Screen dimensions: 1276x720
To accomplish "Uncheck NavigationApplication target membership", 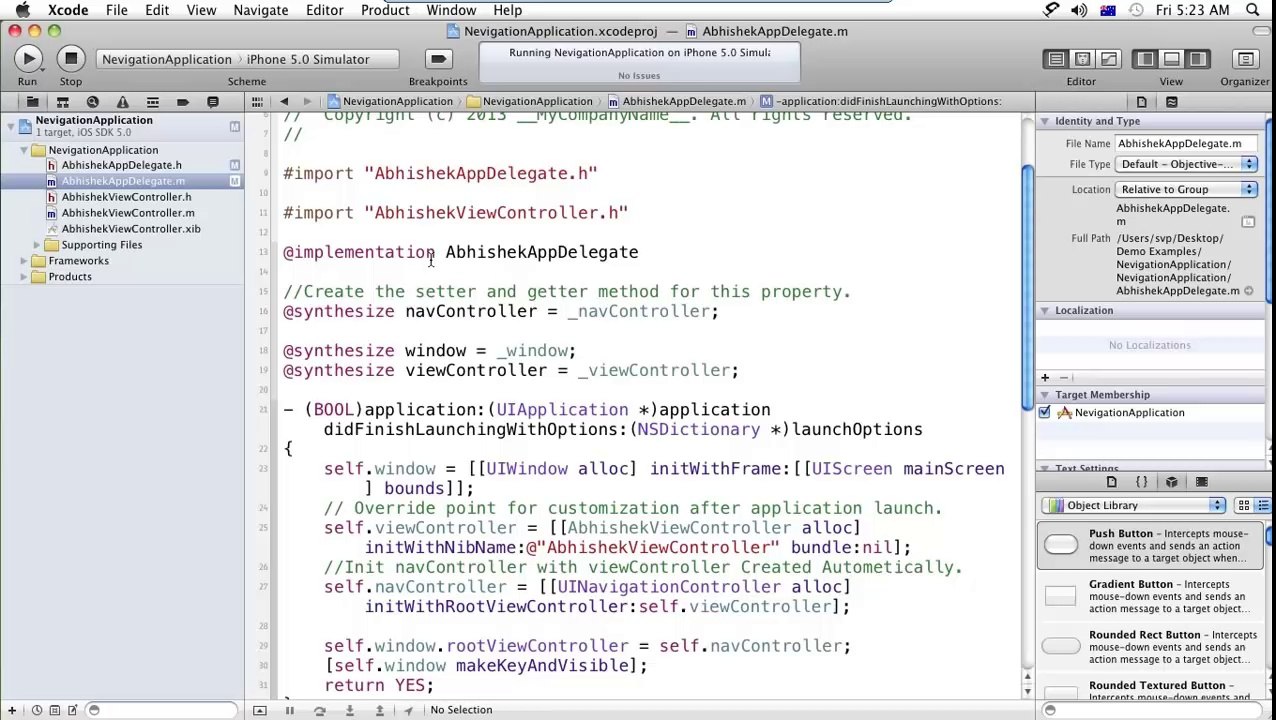I will coord(1045,413).
